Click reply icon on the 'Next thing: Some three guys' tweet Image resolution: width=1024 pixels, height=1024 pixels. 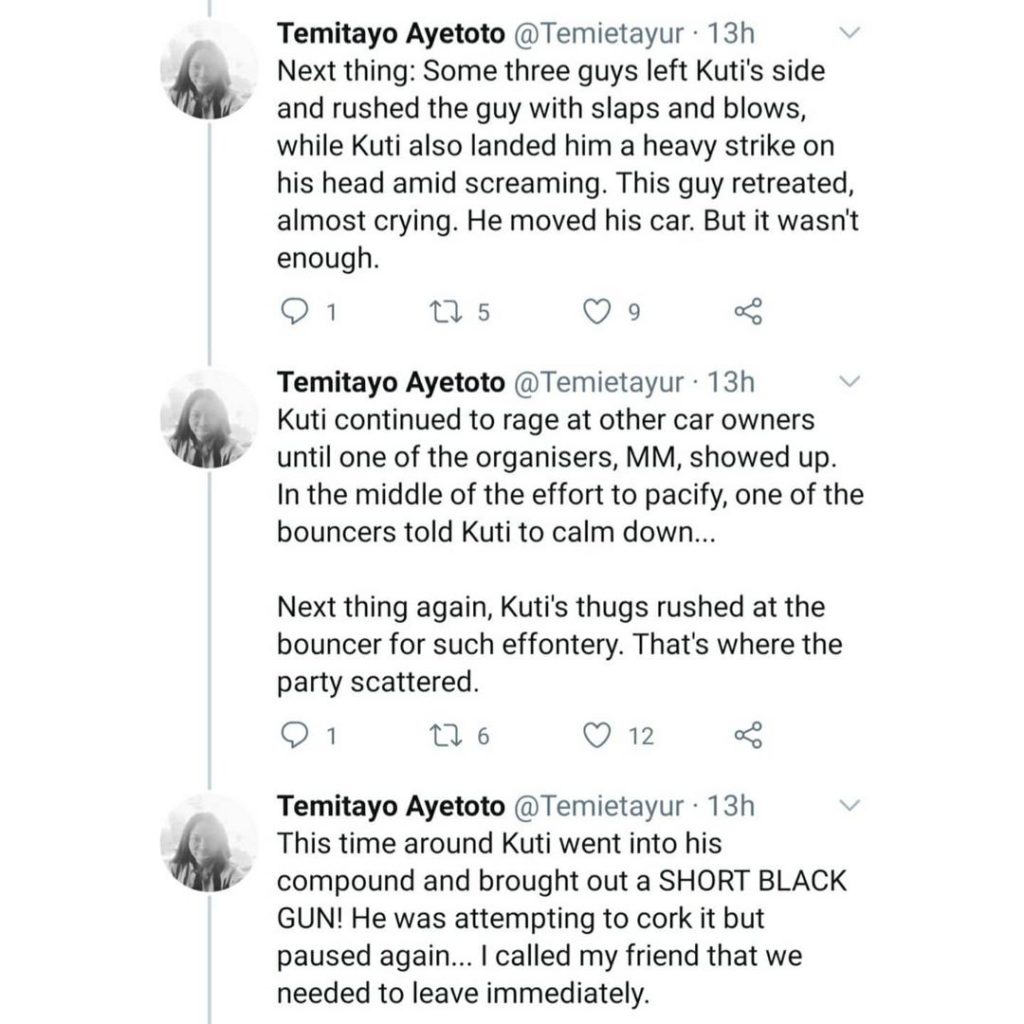pos(293,313)
